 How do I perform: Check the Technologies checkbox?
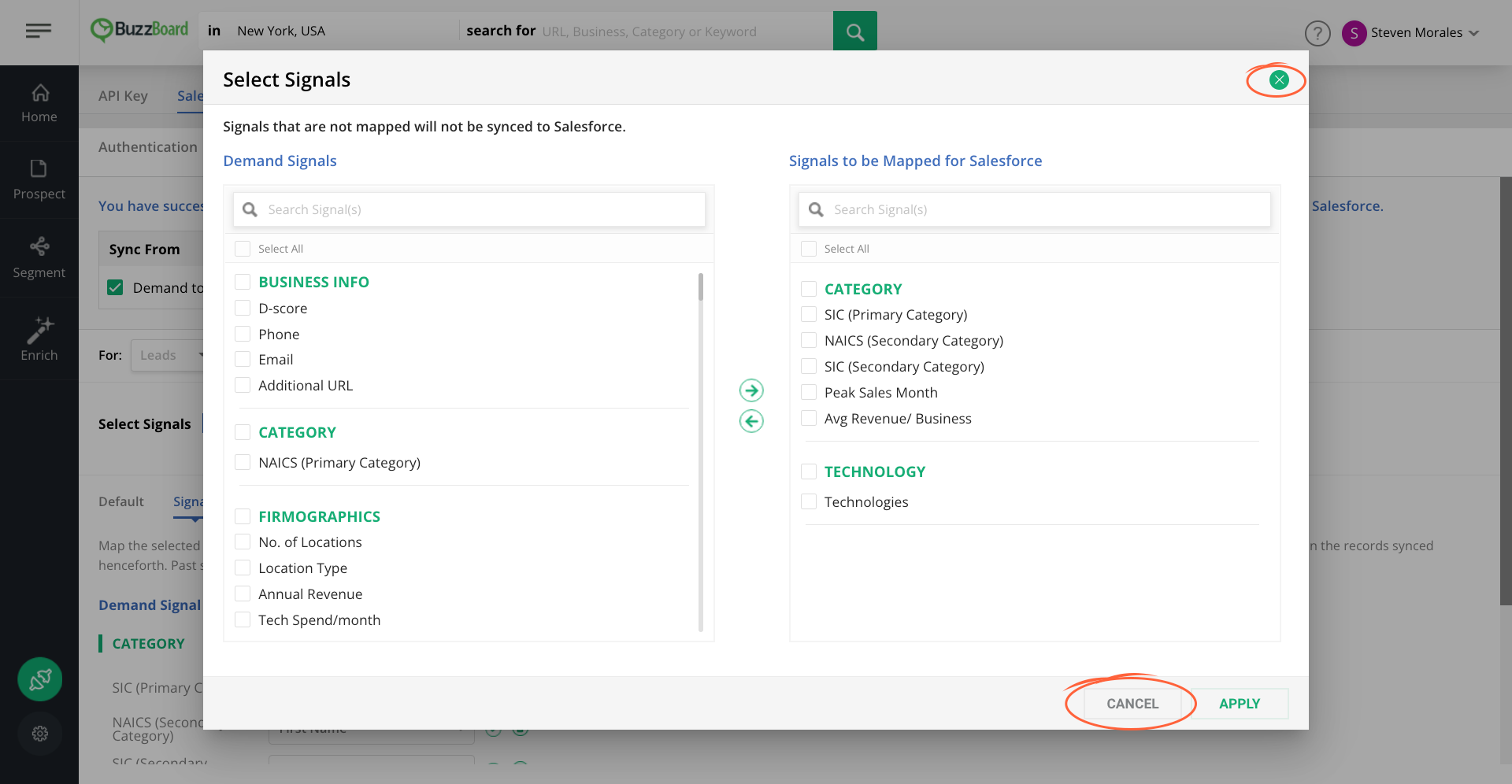point(809,501)
